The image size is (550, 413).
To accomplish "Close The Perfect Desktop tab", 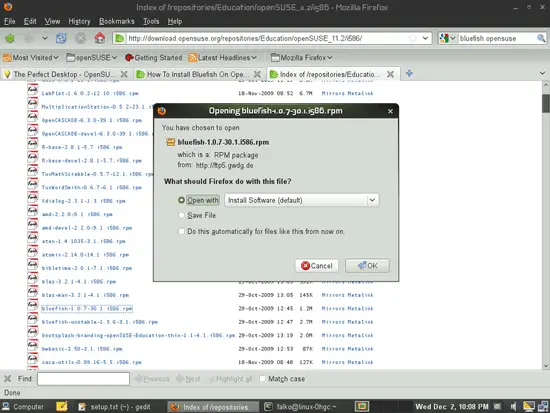I will point(124,74).
